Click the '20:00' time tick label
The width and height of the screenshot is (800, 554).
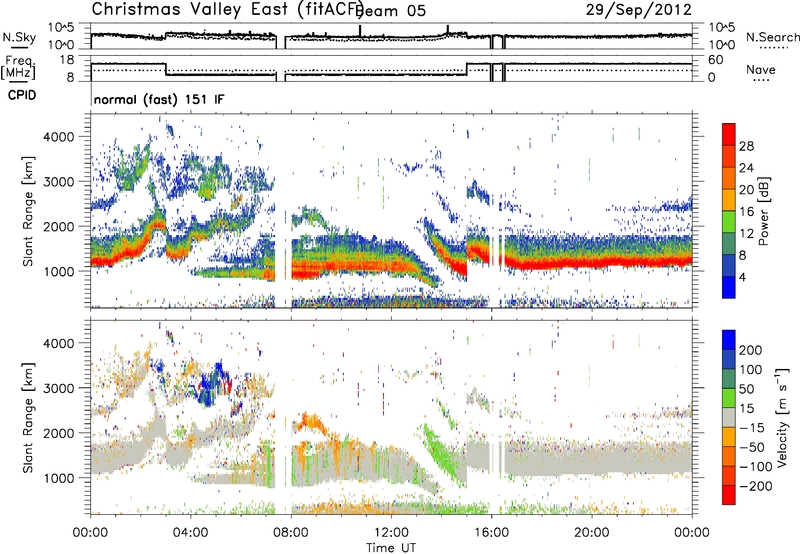pos(591,533)
